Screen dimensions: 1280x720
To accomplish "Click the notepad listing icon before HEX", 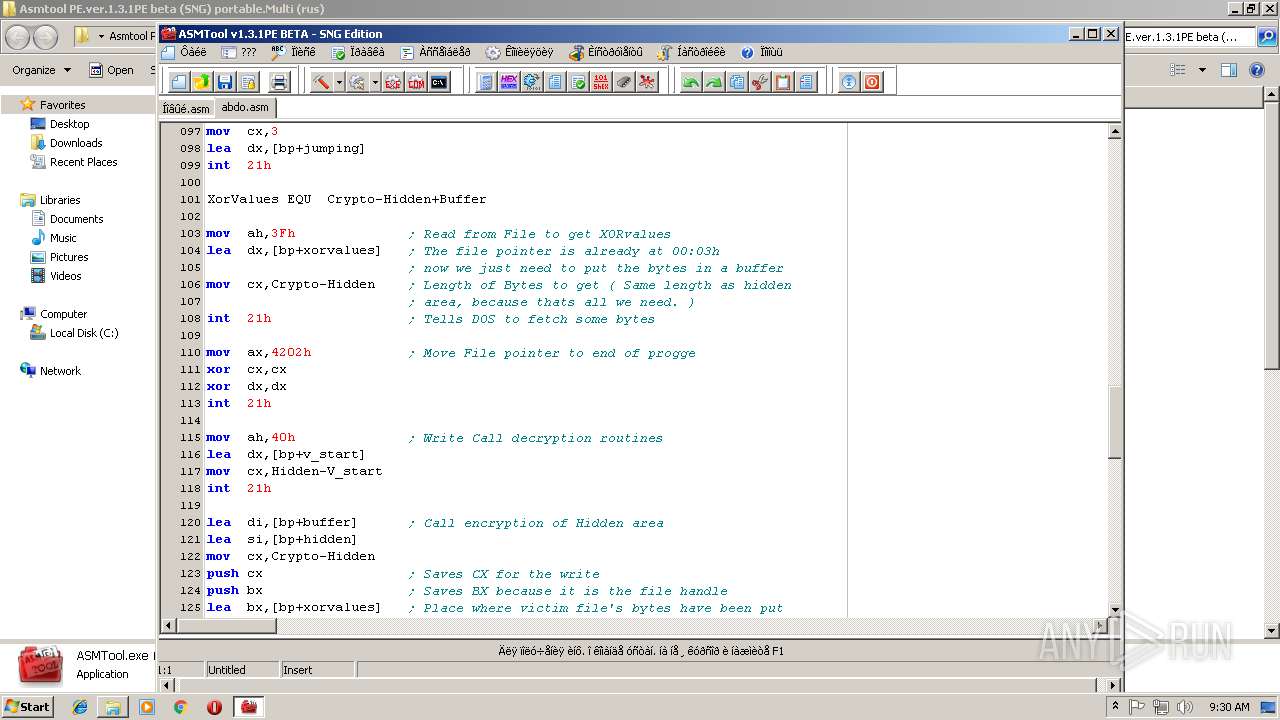I will click(x=486, y=82).
